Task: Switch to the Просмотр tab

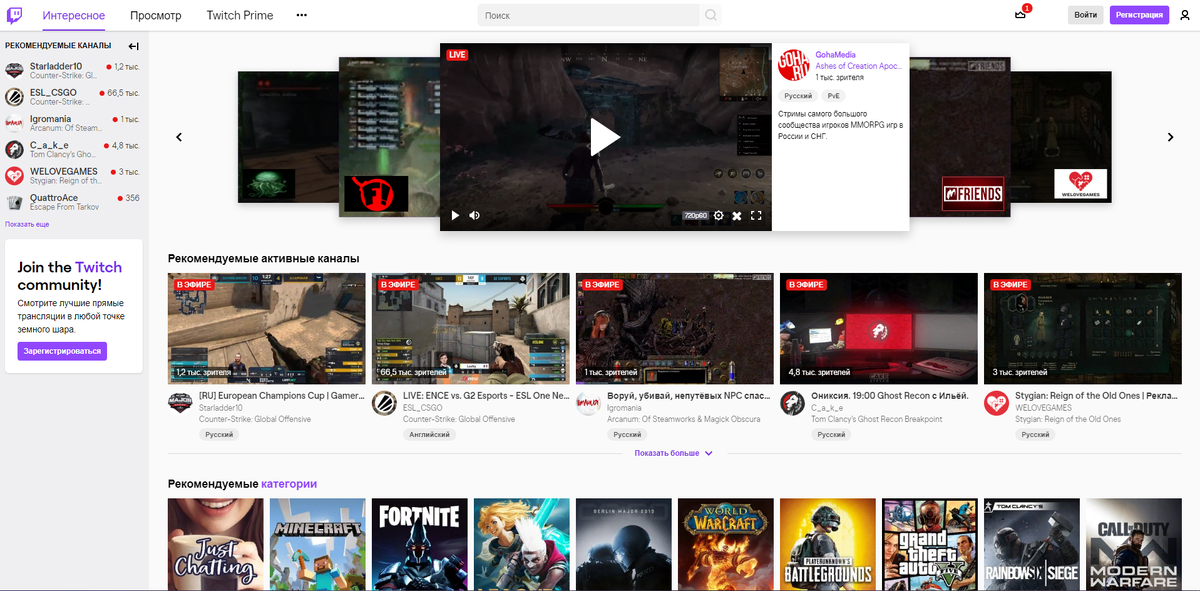Action: [156, 15]
